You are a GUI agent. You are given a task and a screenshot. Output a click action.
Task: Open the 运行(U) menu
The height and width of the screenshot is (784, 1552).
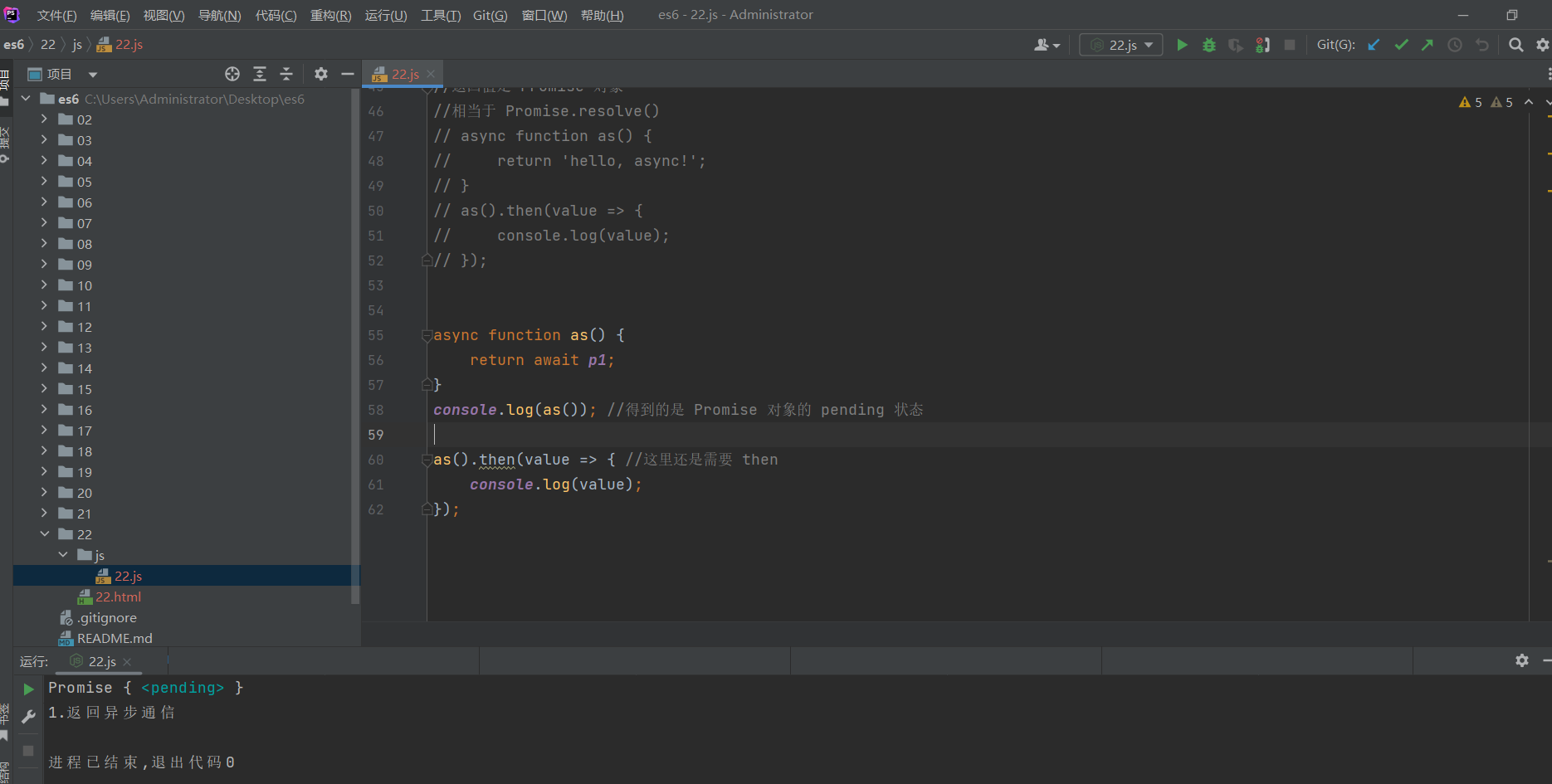[x=386, y=15]
